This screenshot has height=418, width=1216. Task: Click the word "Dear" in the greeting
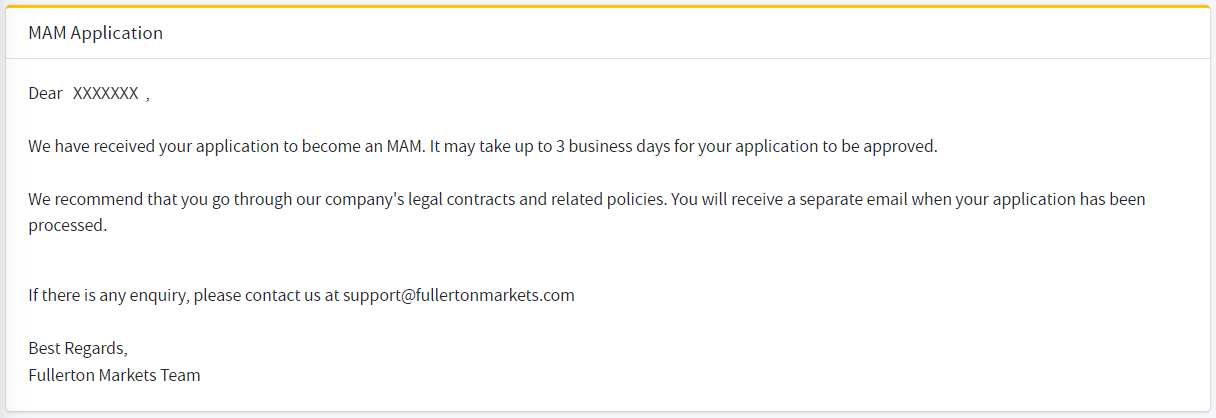[45, 94]
